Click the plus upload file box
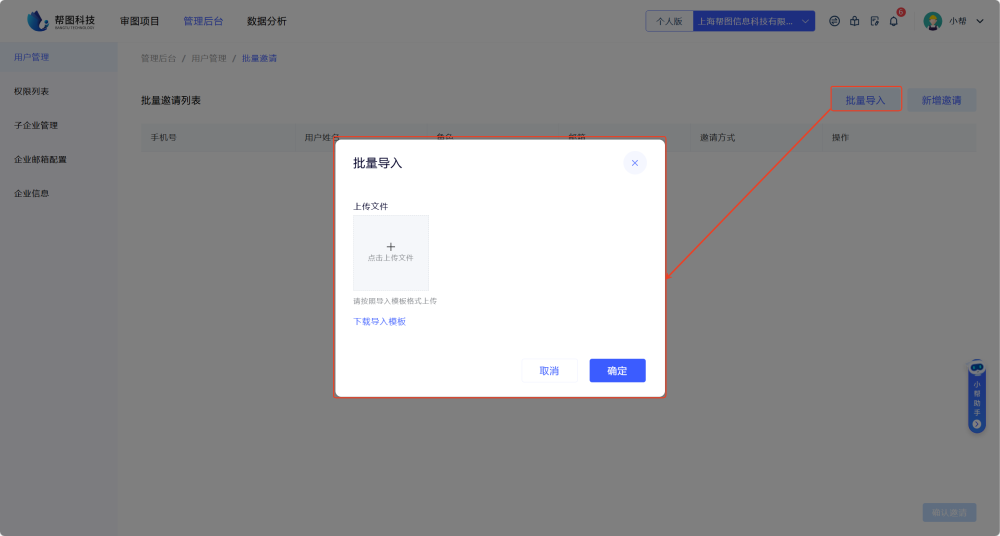 click(x=391, y=252)
